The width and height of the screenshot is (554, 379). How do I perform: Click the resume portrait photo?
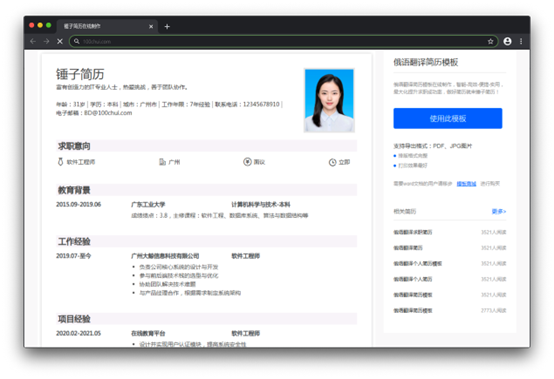click(329, 100)
